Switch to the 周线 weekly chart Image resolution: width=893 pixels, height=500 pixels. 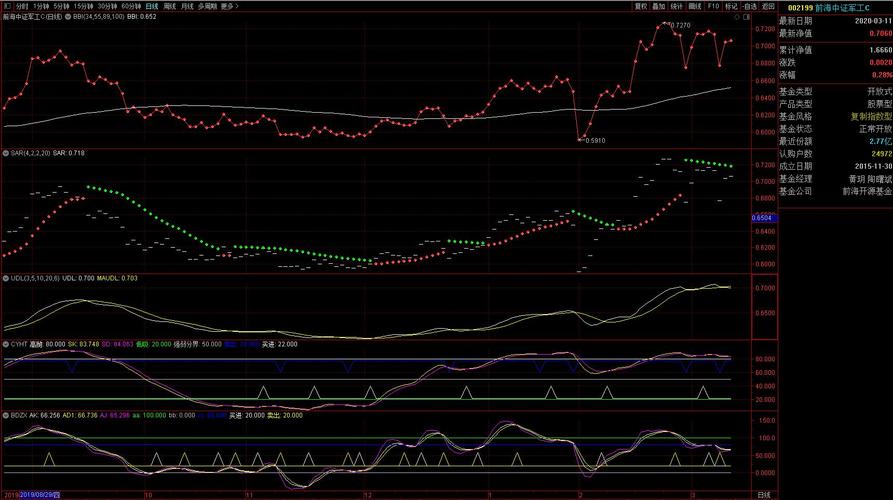pyautogui.click(x=169, y=6)
